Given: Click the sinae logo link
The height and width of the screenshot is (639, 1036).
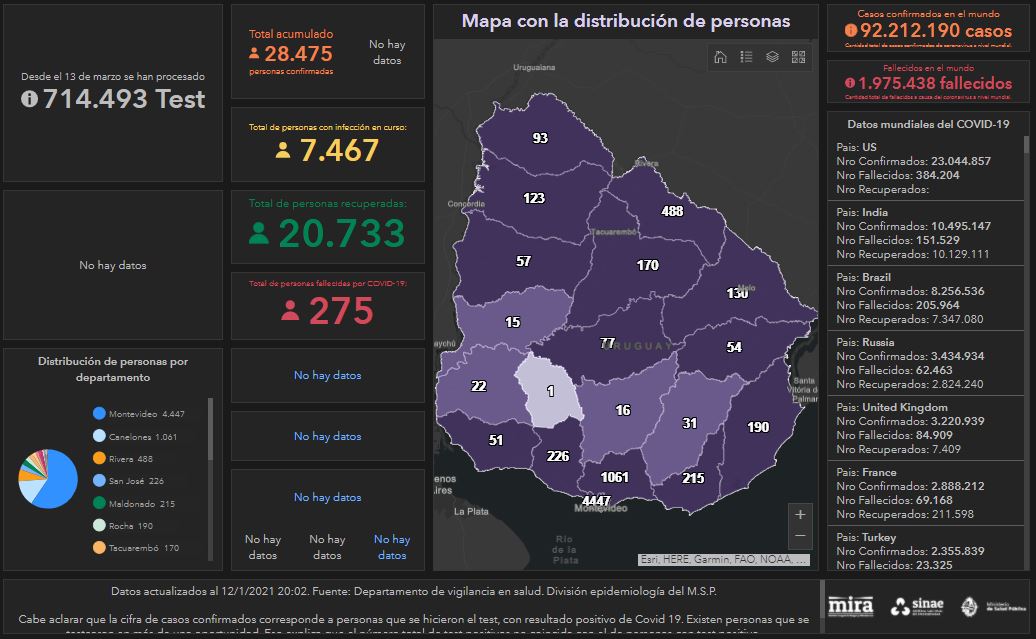Looking at the screenshot, I should [915, 606].
